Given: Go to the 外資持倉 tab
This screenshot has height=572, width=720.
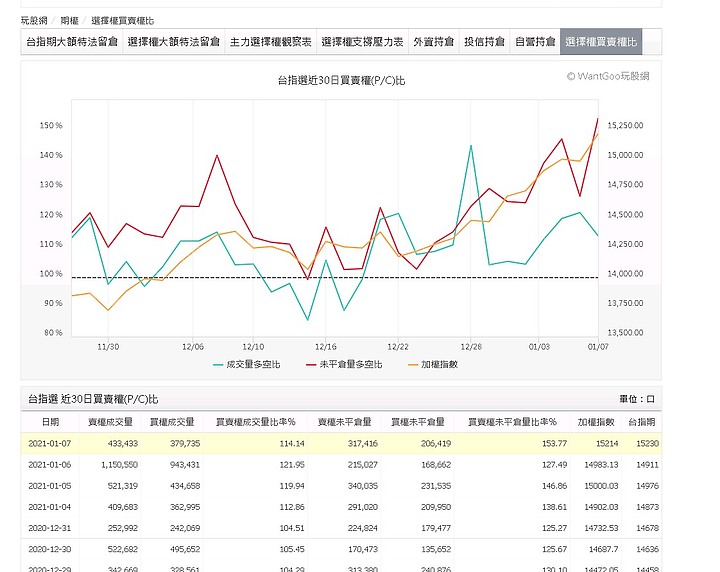Looking at the screenshot, I should pyautogui.click(x=433, y=42).
